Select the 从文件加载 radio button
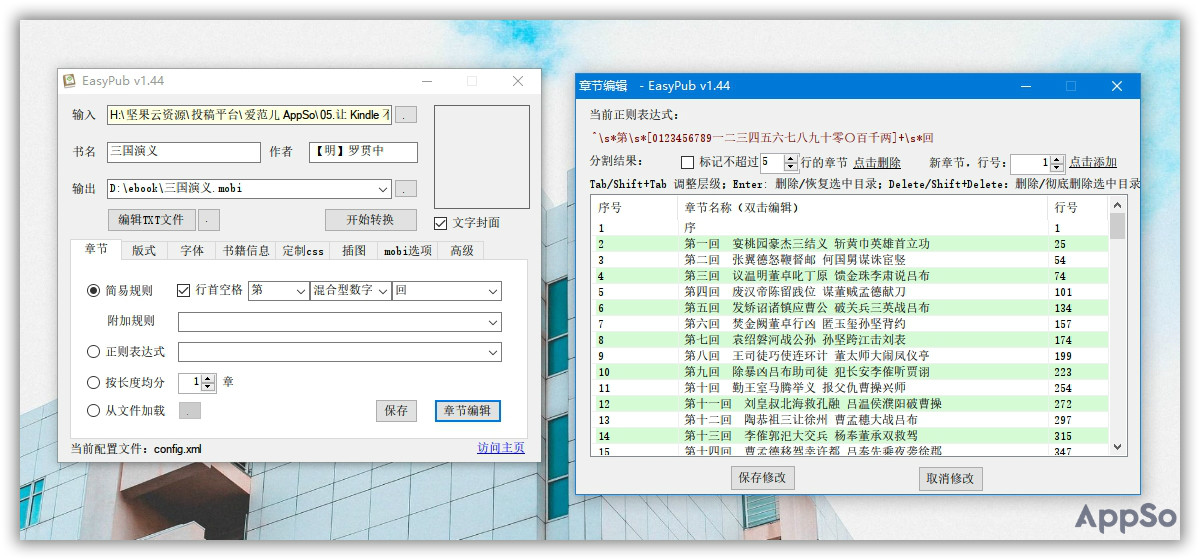The height and width of the screenshot is (560, 1200). point(94,410)
